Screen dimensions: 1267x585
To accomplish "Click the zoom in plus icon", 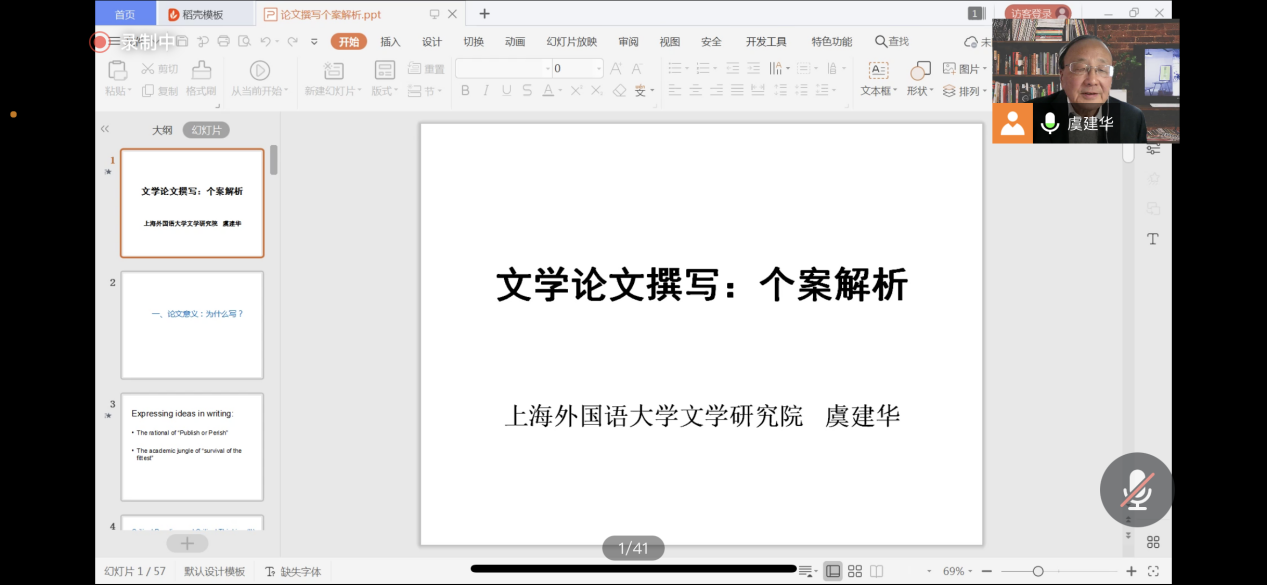I will [x=1131, y=571].
